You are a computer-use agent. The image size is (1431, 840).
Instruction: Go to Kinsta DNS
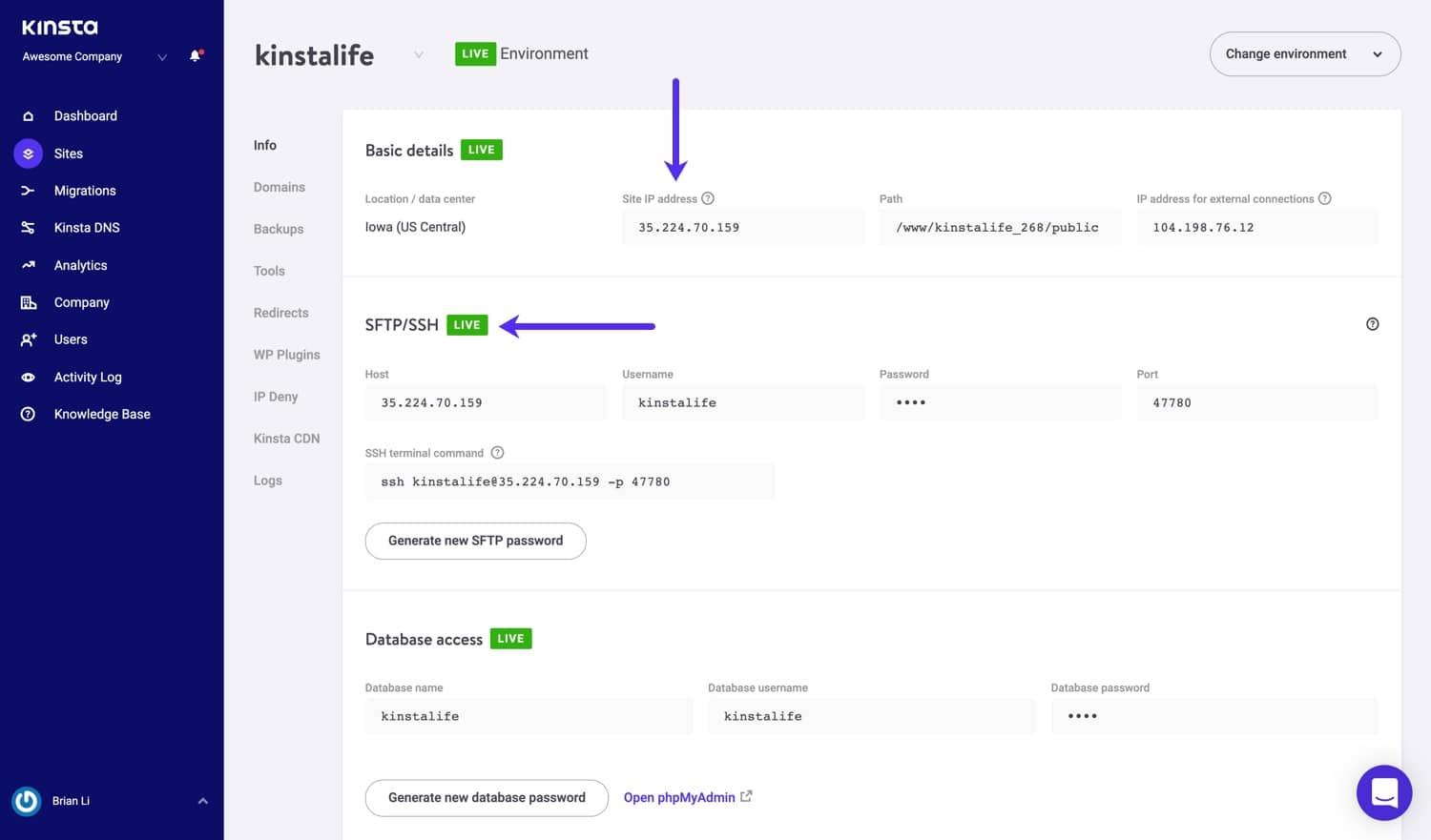pos(87,227)
